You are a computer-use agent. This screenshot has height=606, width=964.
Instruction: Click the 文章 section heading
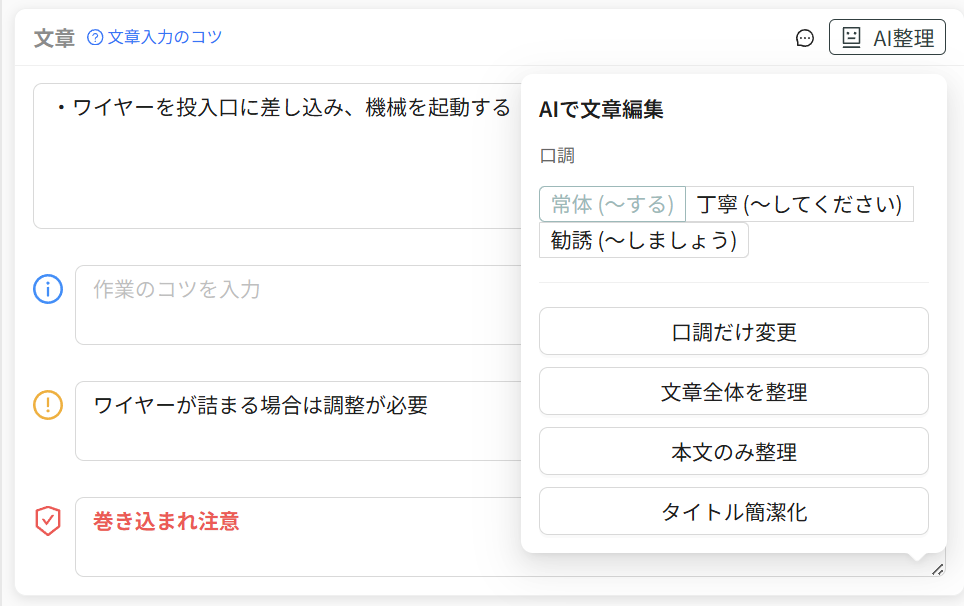click(54, 38)
